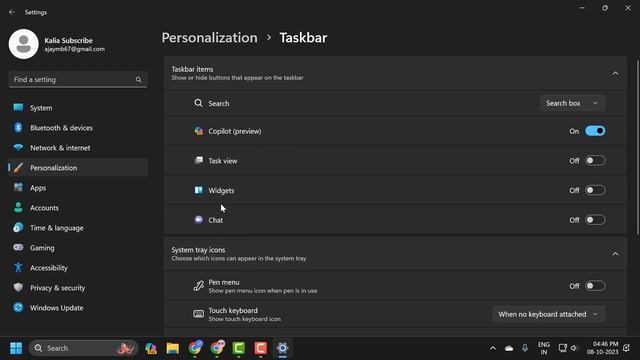Click the Pen menu icon
The image size is (640, 360).
(198, 286)
